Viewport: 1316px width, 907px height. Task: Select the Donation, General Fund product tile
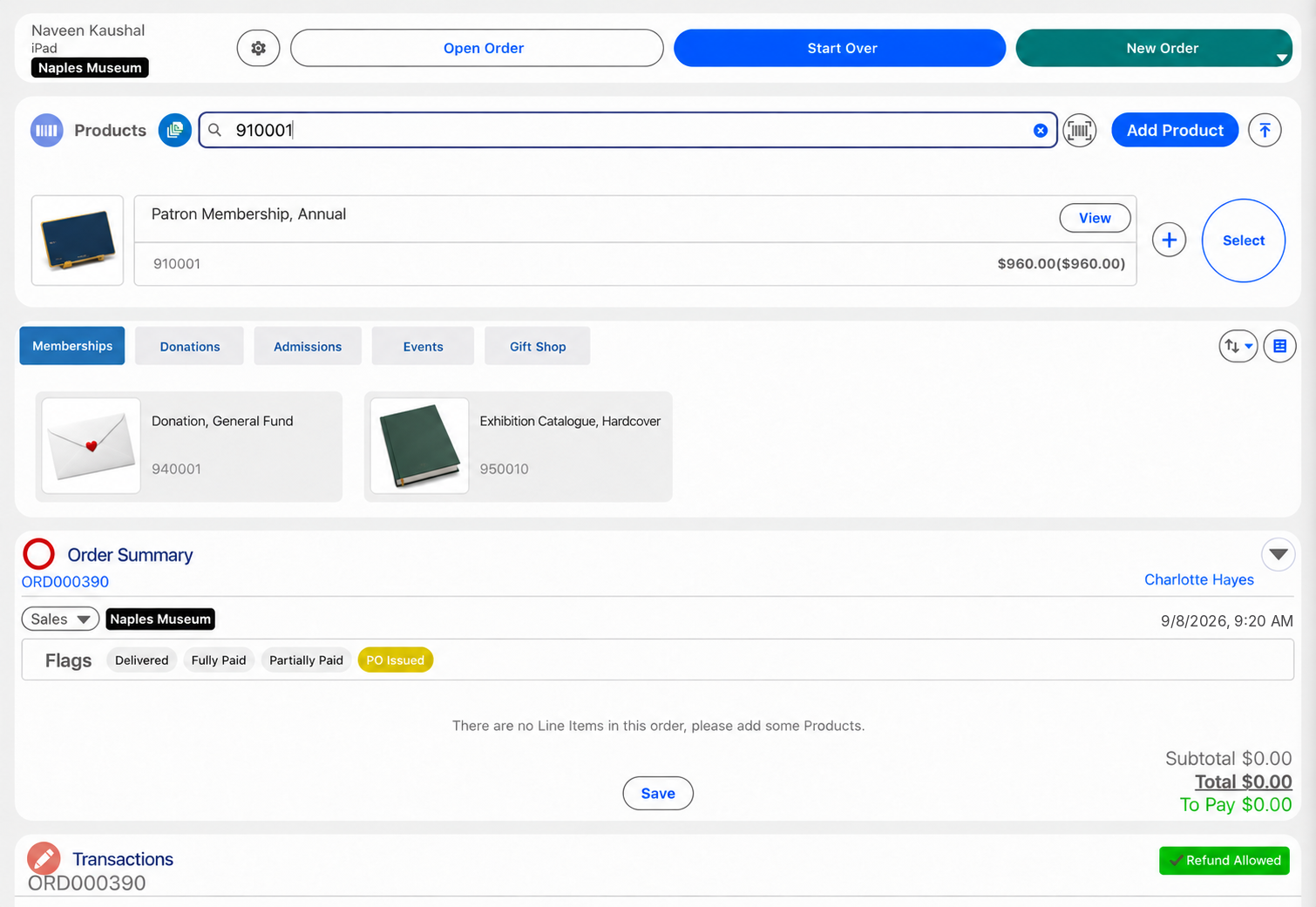pyautogui.click(x=189, y=446)
